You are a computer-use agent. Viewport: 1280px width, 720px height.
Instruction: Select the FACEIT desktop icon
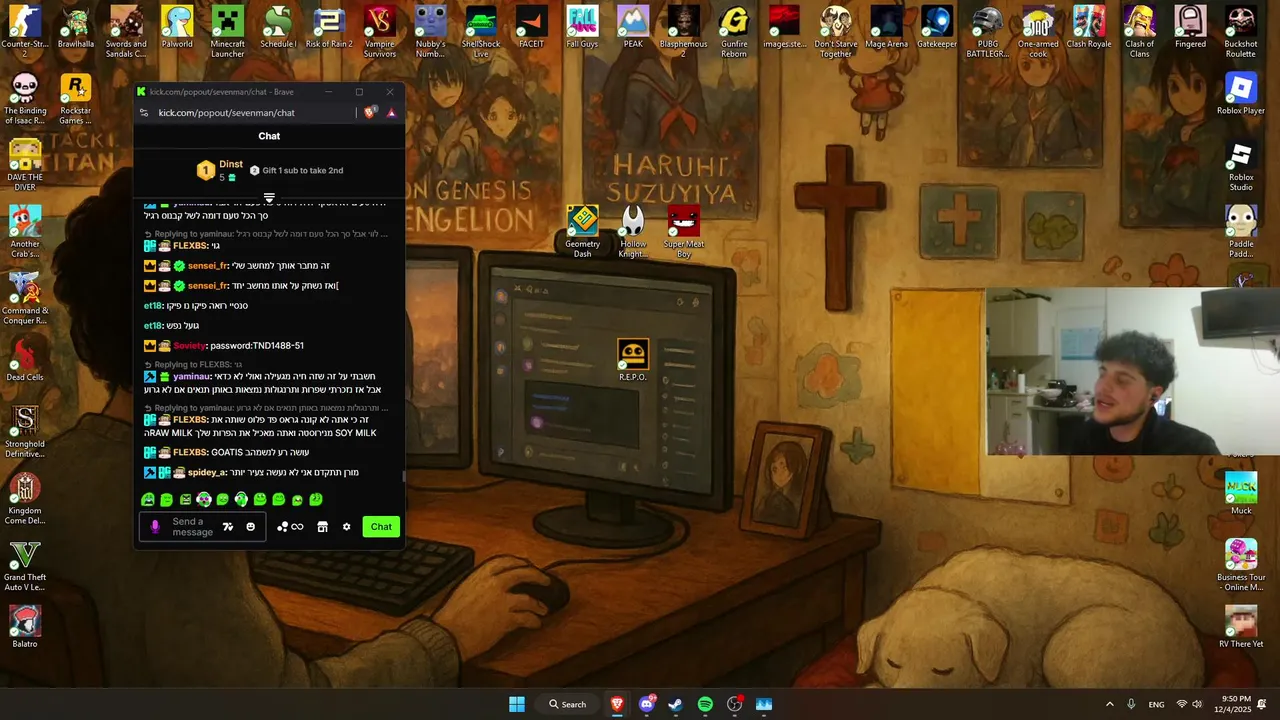click(532, 28)
